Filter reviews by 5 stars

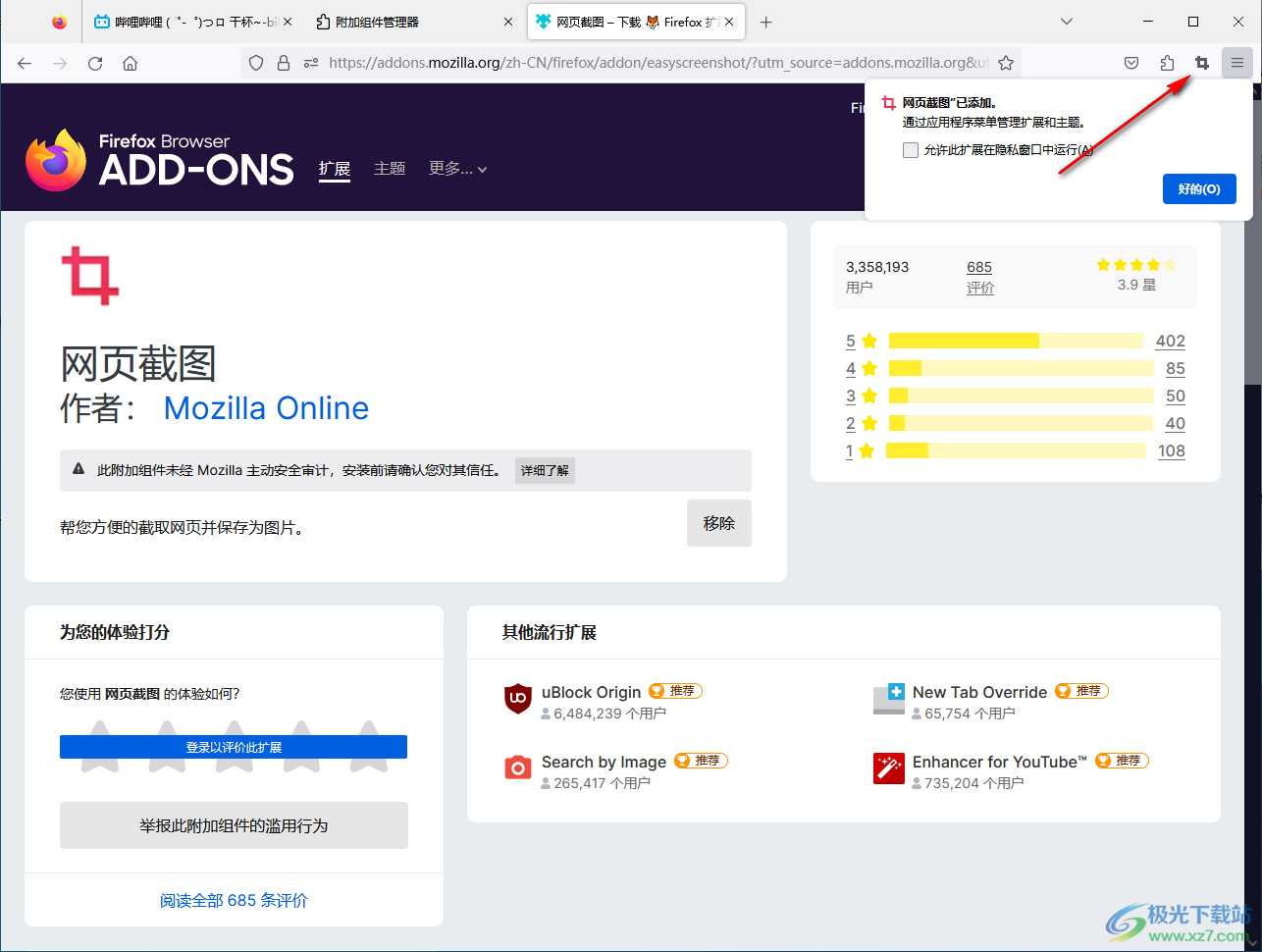[861, 341]
